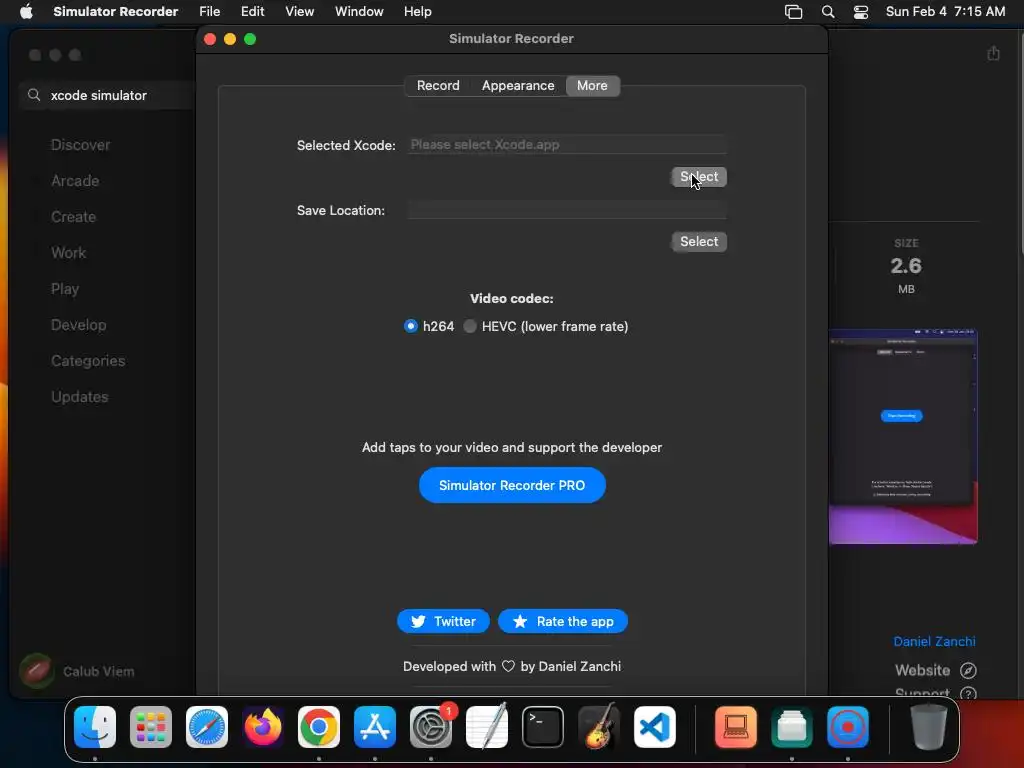Switch to the Record tab
Viewport: 1024px width, 768px height.
coord(438,86)
